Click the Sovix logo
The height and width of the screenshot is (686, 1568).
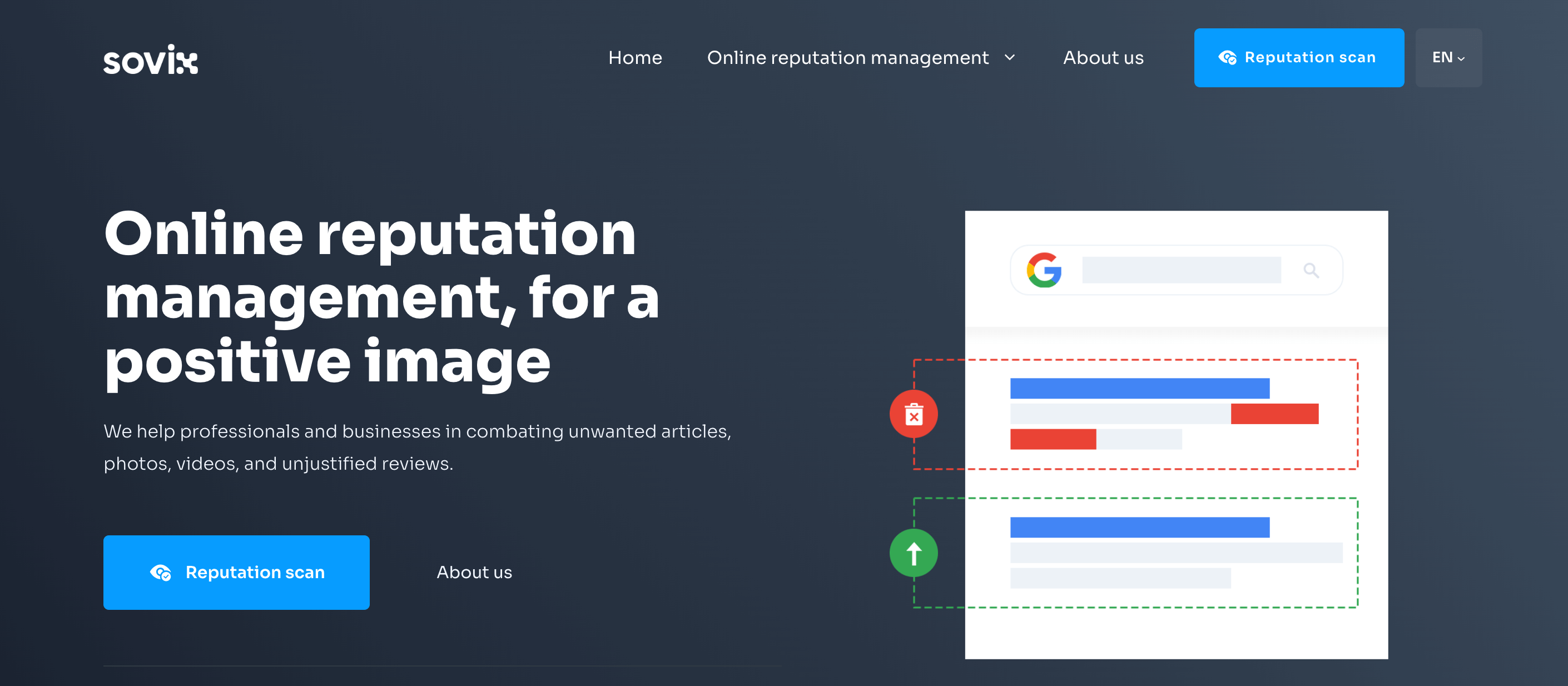click(150, 59)
